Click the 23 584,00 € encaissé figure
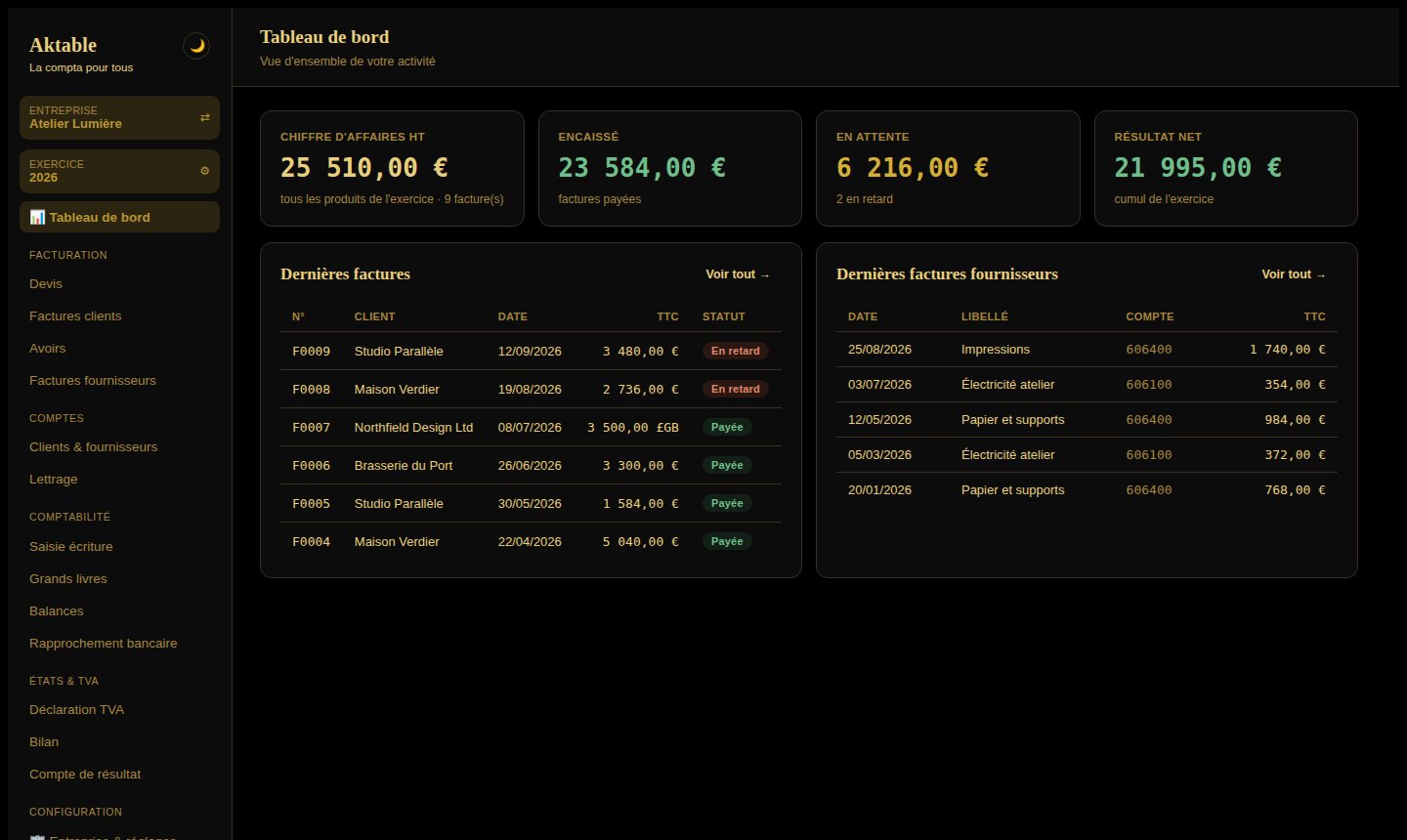 [642, 168]
